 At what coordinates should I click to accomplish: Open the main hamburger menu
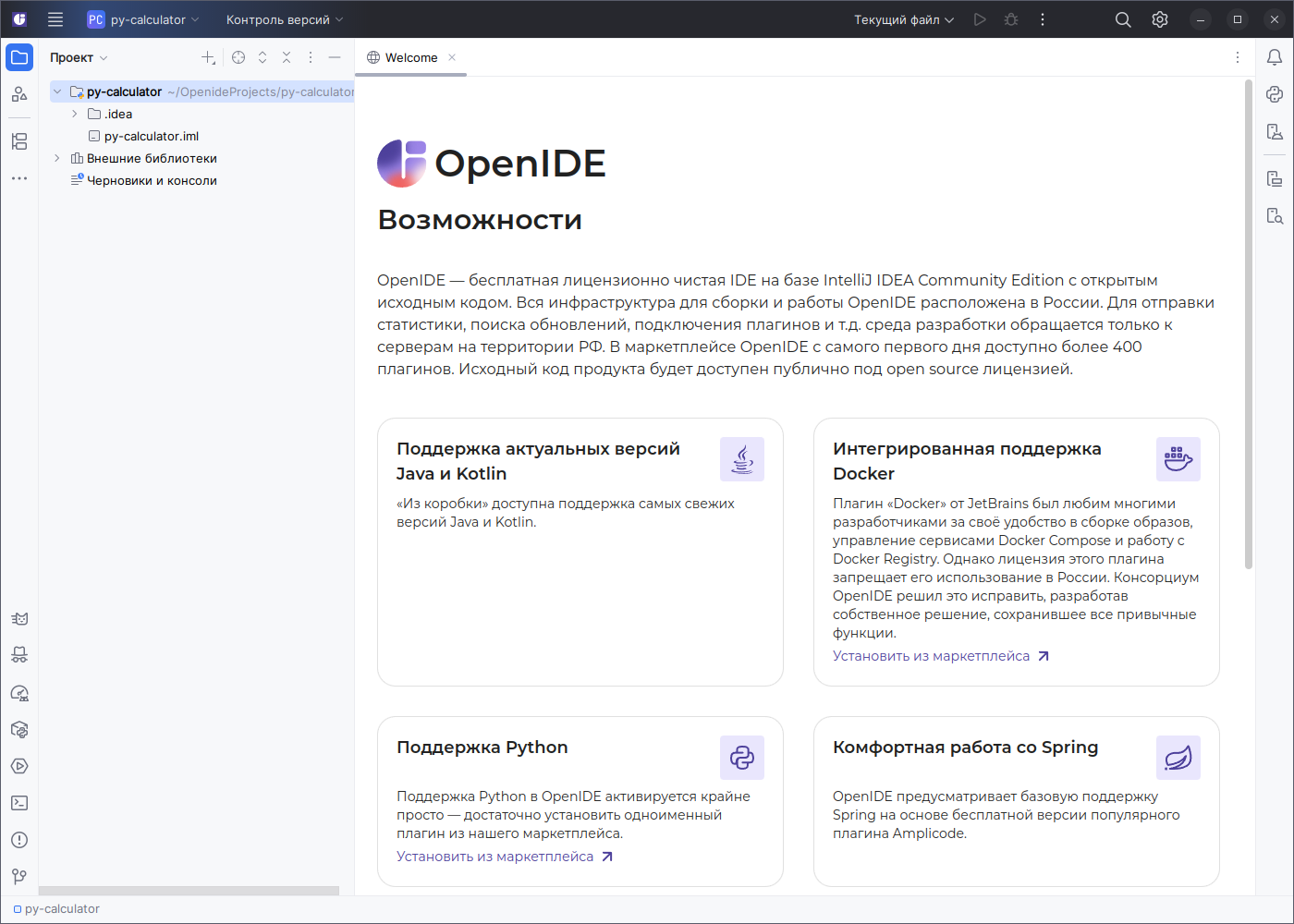tap(55, 19)
